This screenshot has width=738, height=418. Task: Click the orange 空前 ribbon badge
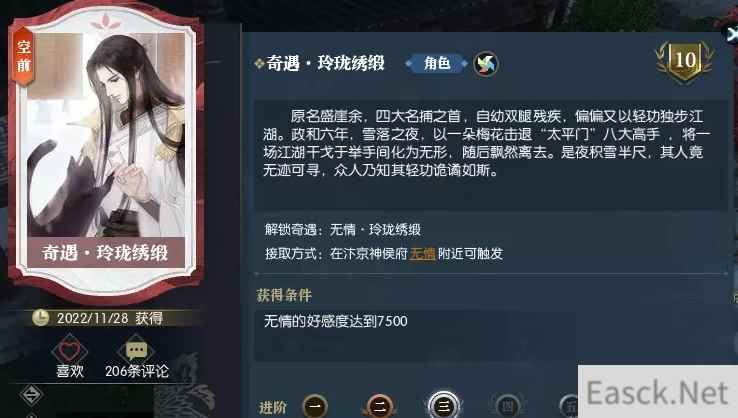(x=24, y=56)
